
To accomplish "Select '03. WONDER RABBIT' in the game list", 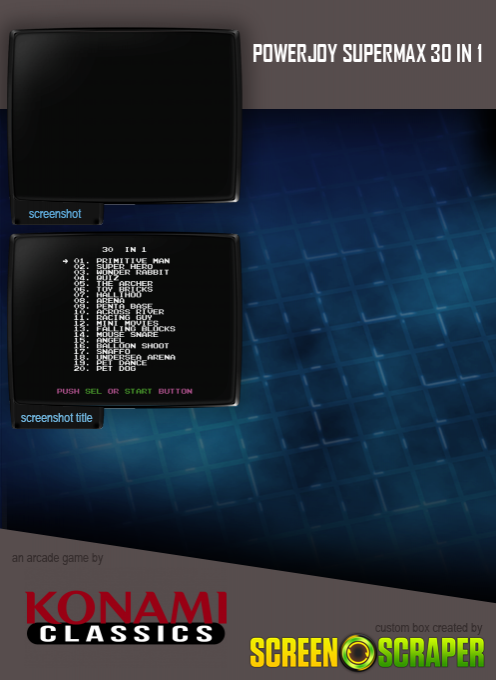I will [x=121, y=272].
